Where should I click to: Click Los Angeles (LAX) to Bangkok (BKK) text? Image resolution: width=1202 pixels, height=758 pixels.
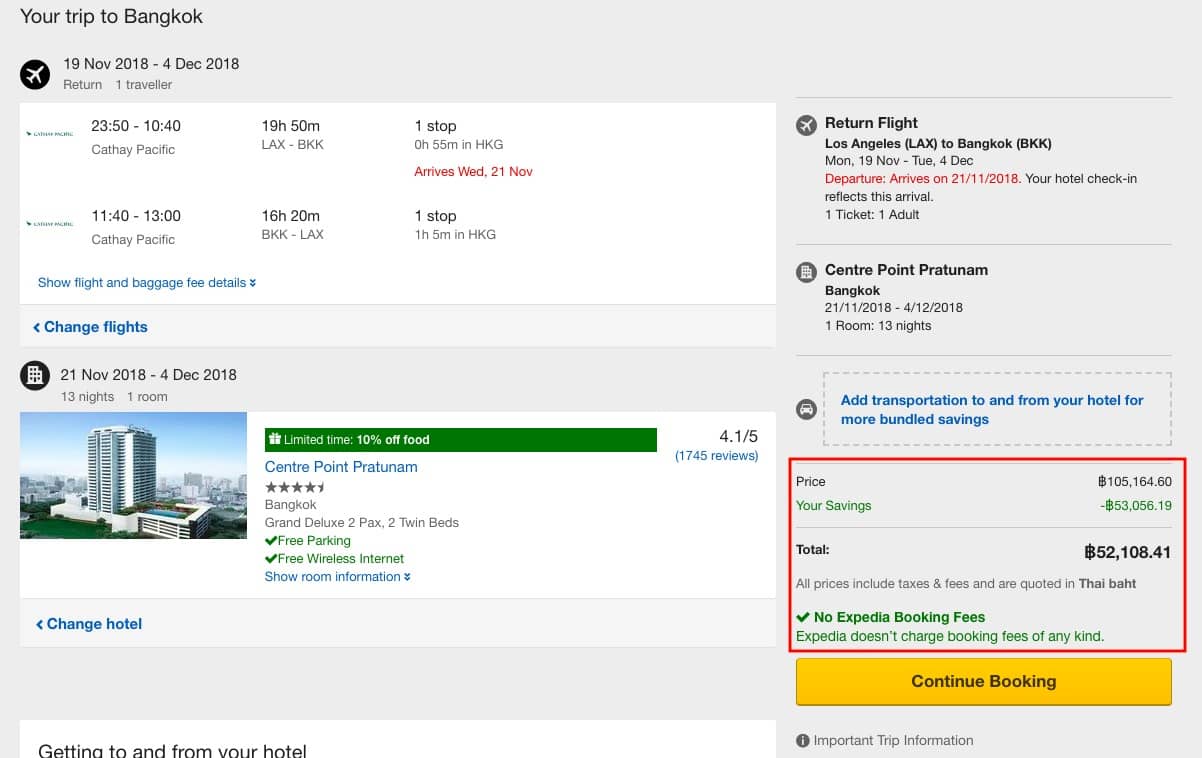click(x=938, y=144)
